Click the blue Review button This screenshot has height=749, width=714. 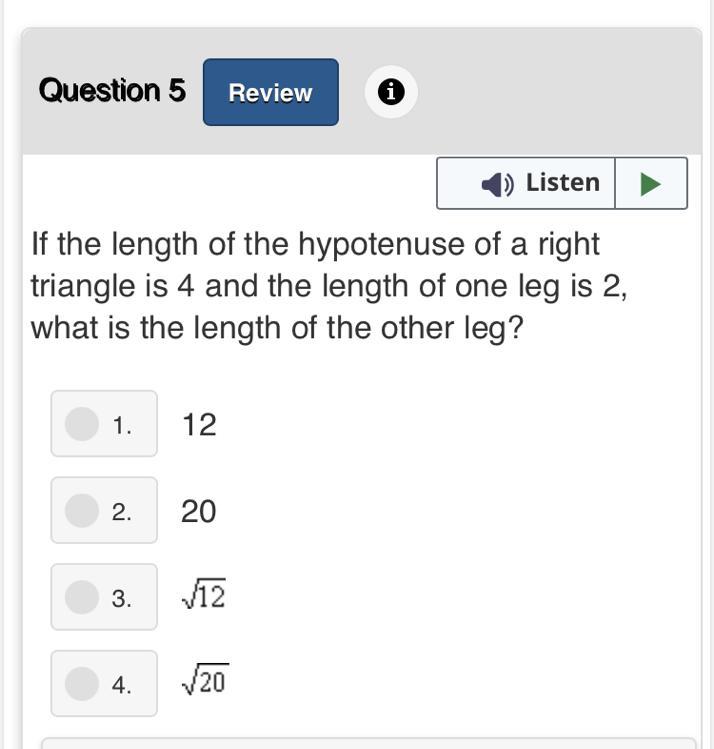pyautogui.click(x=271, y=92)
